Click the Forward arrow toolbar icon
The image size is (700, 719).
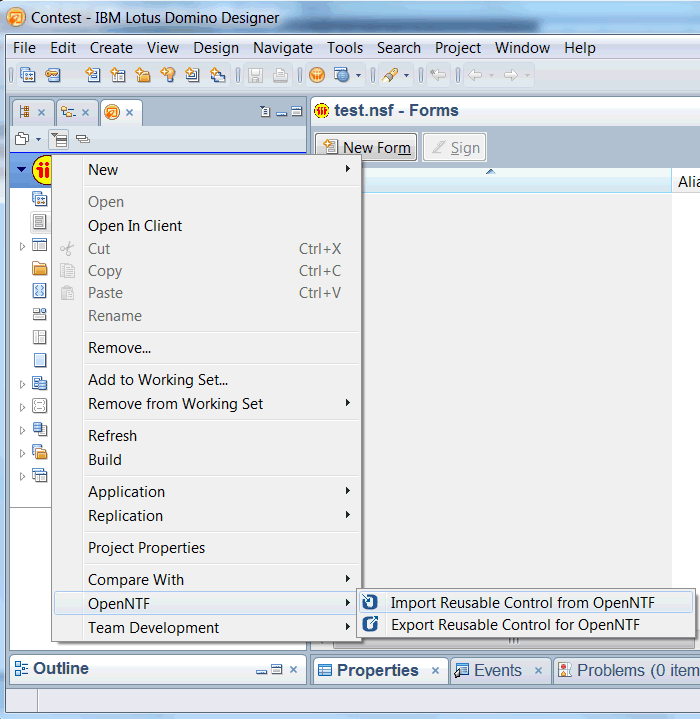[511, 75]
